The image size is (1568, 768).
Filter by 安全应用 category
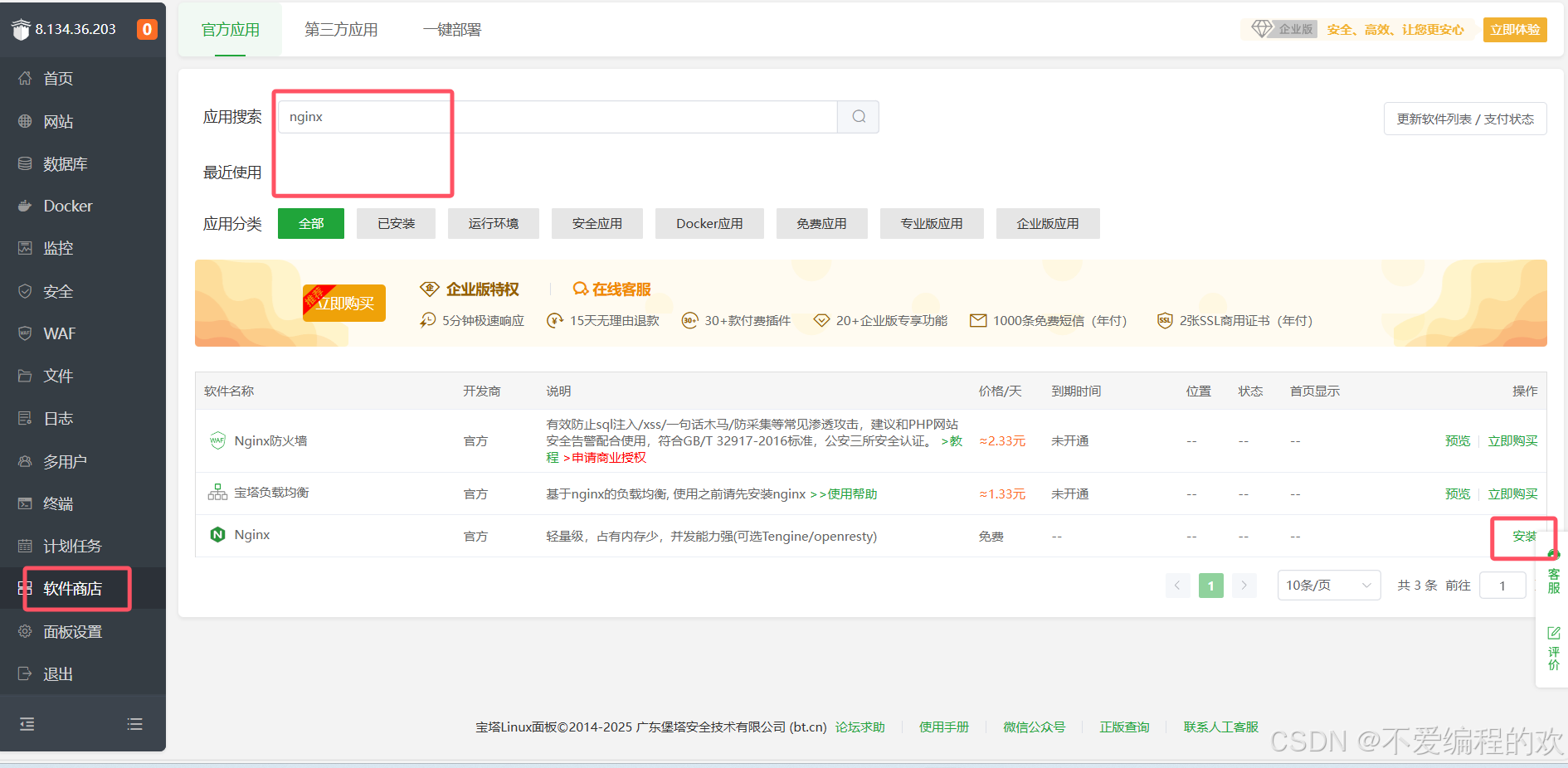coord(597,224)
